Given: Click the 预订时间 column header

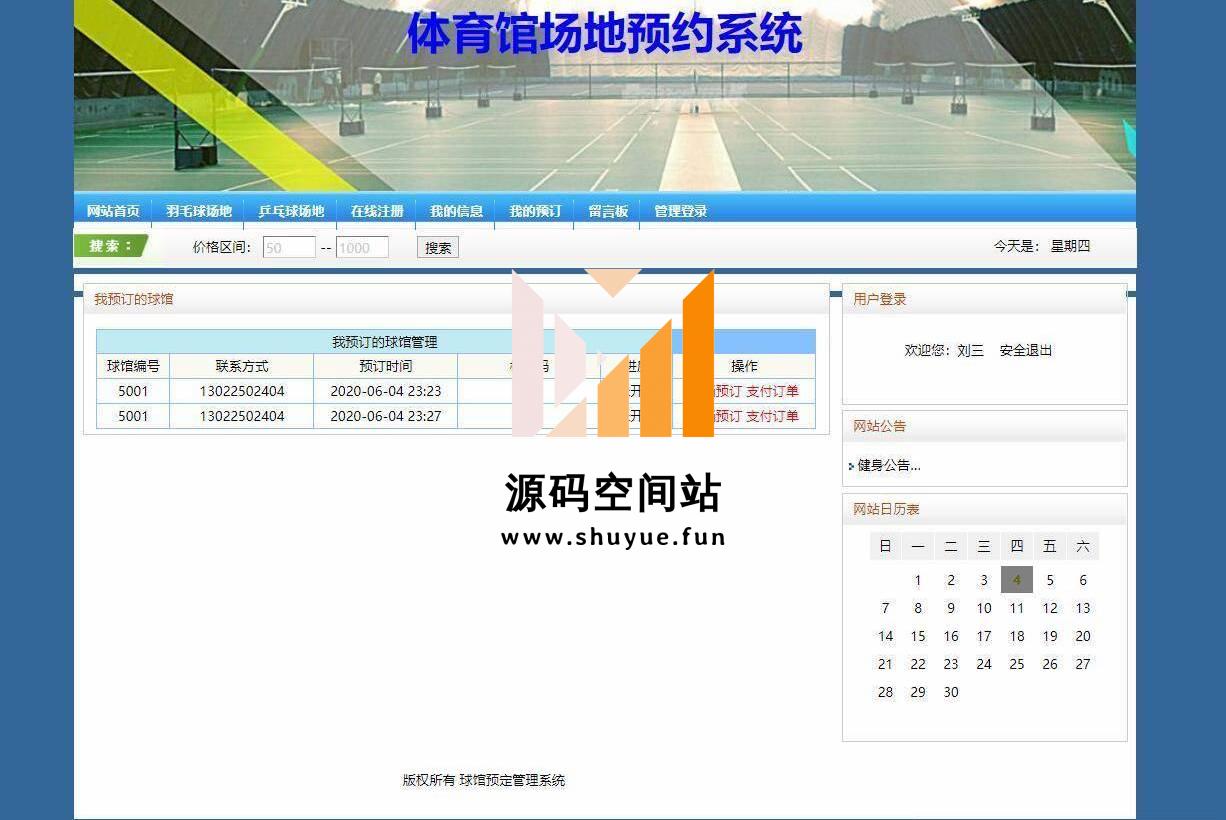Looking at the screenshot, I should [386, 366].
